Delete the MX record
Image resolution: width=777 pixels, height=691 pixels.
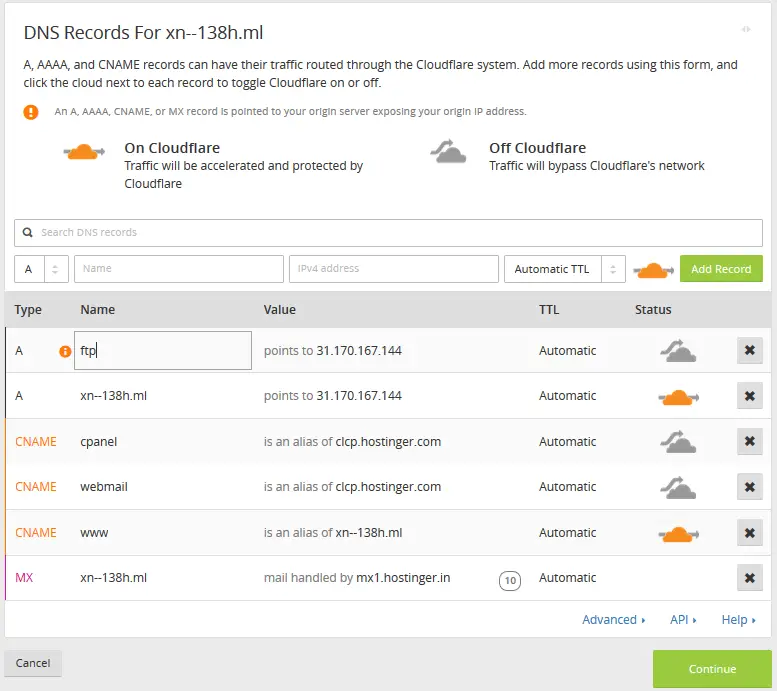click(750, 578)
